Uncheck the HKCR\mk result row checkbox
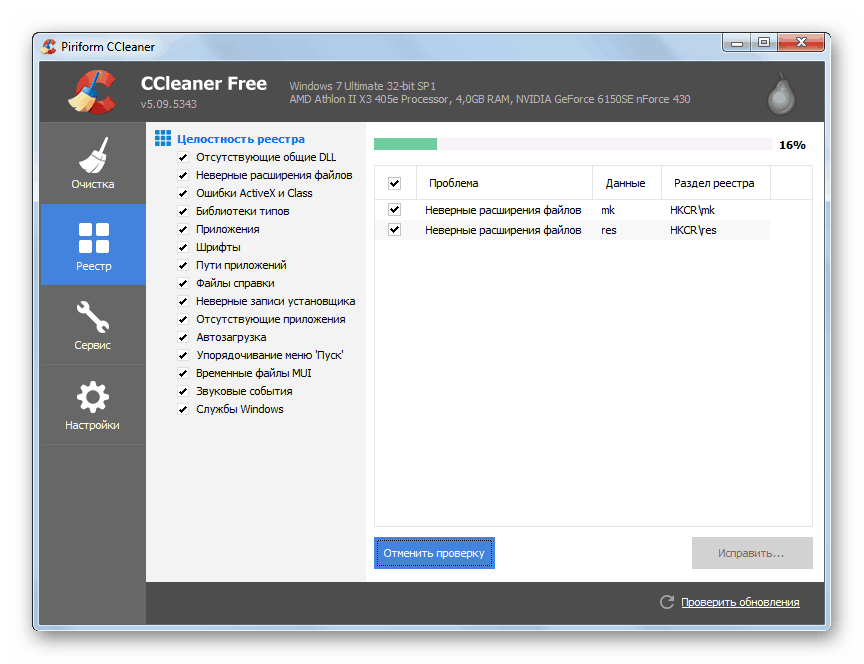Screen dimensions: 864x664 [392, 209]
